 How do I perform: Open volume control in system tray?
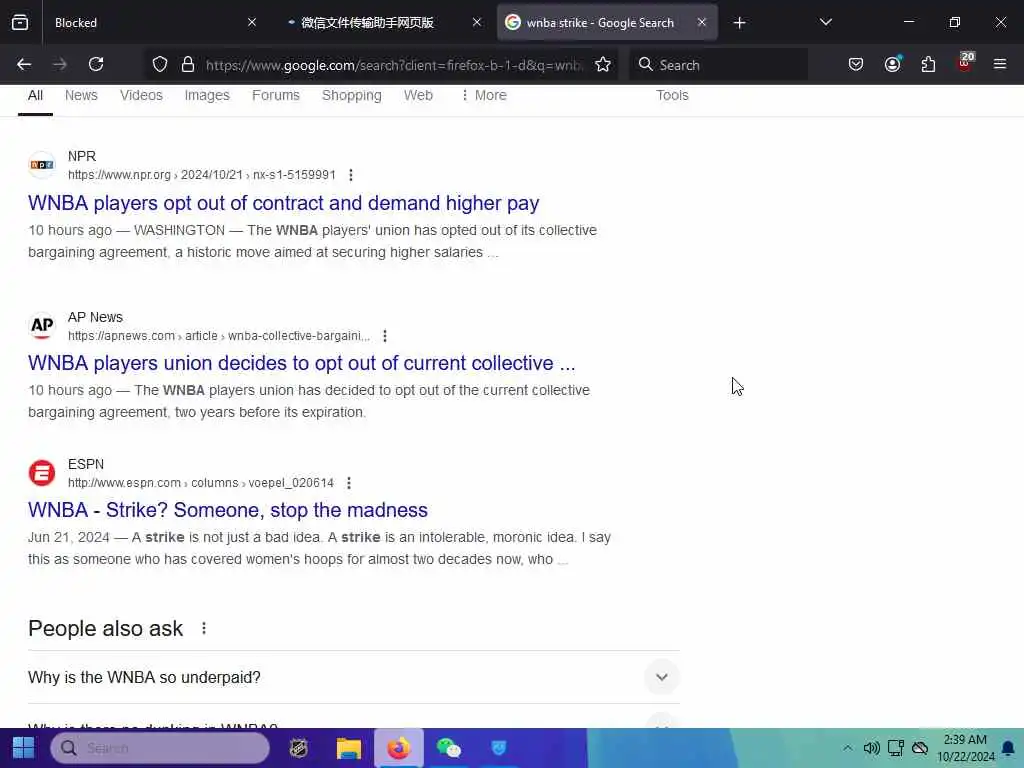871,748
